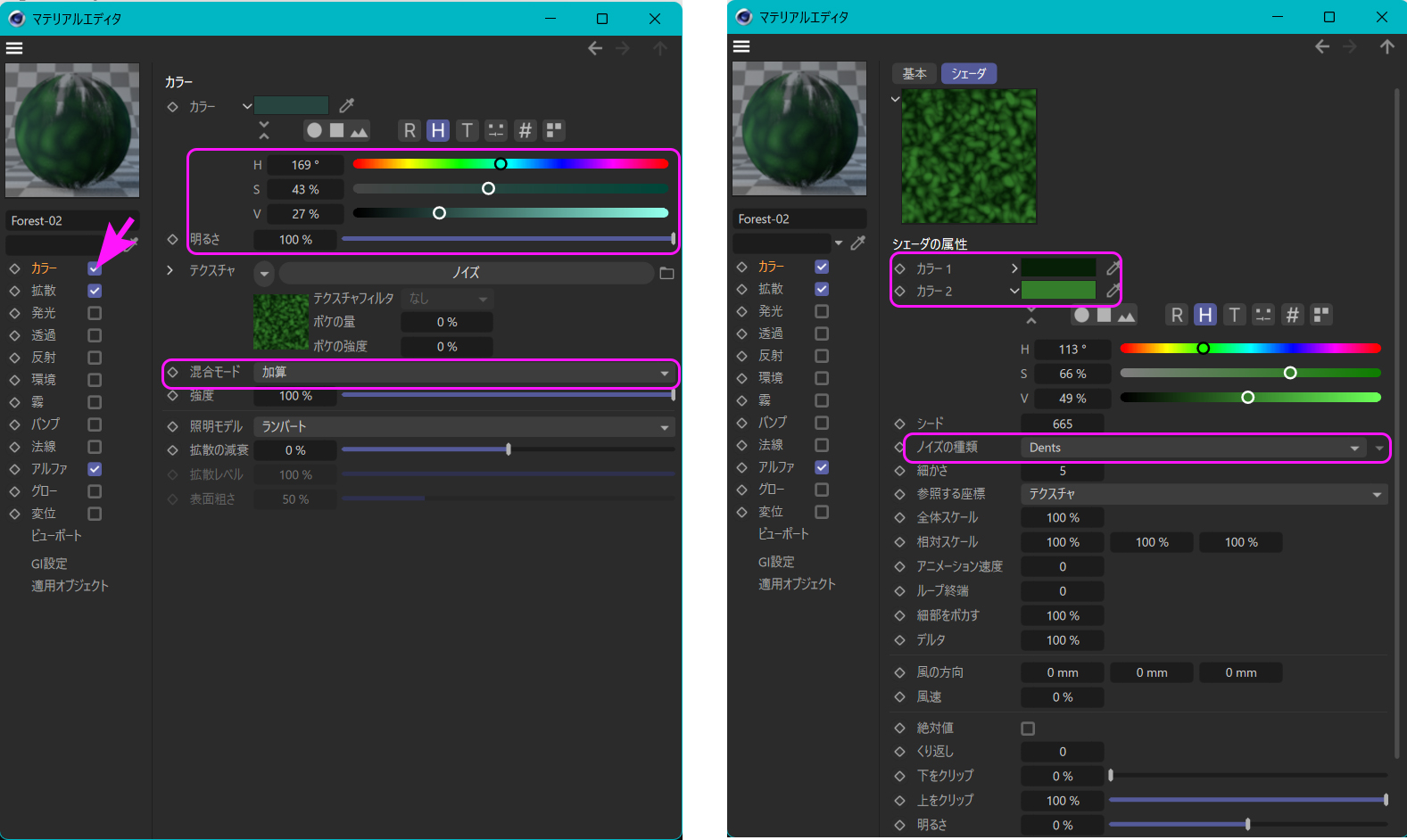The height and width of the screenshot is (840, 1407).
Task: Select the HSV 'H' mode icon below カラー 2
Action: pos(1205,315)
